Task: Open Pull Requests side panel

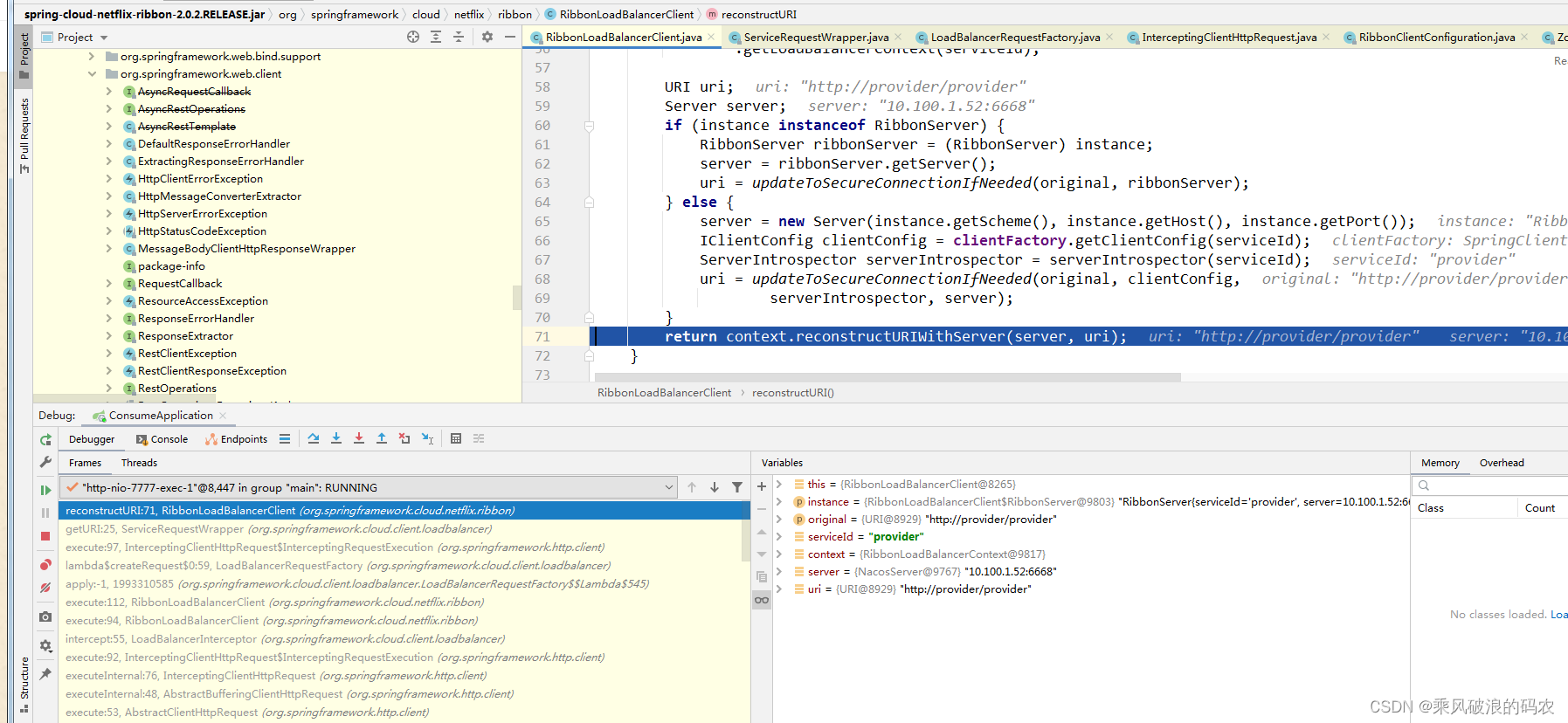Action: pyautogui.click(x=24, y=135)
